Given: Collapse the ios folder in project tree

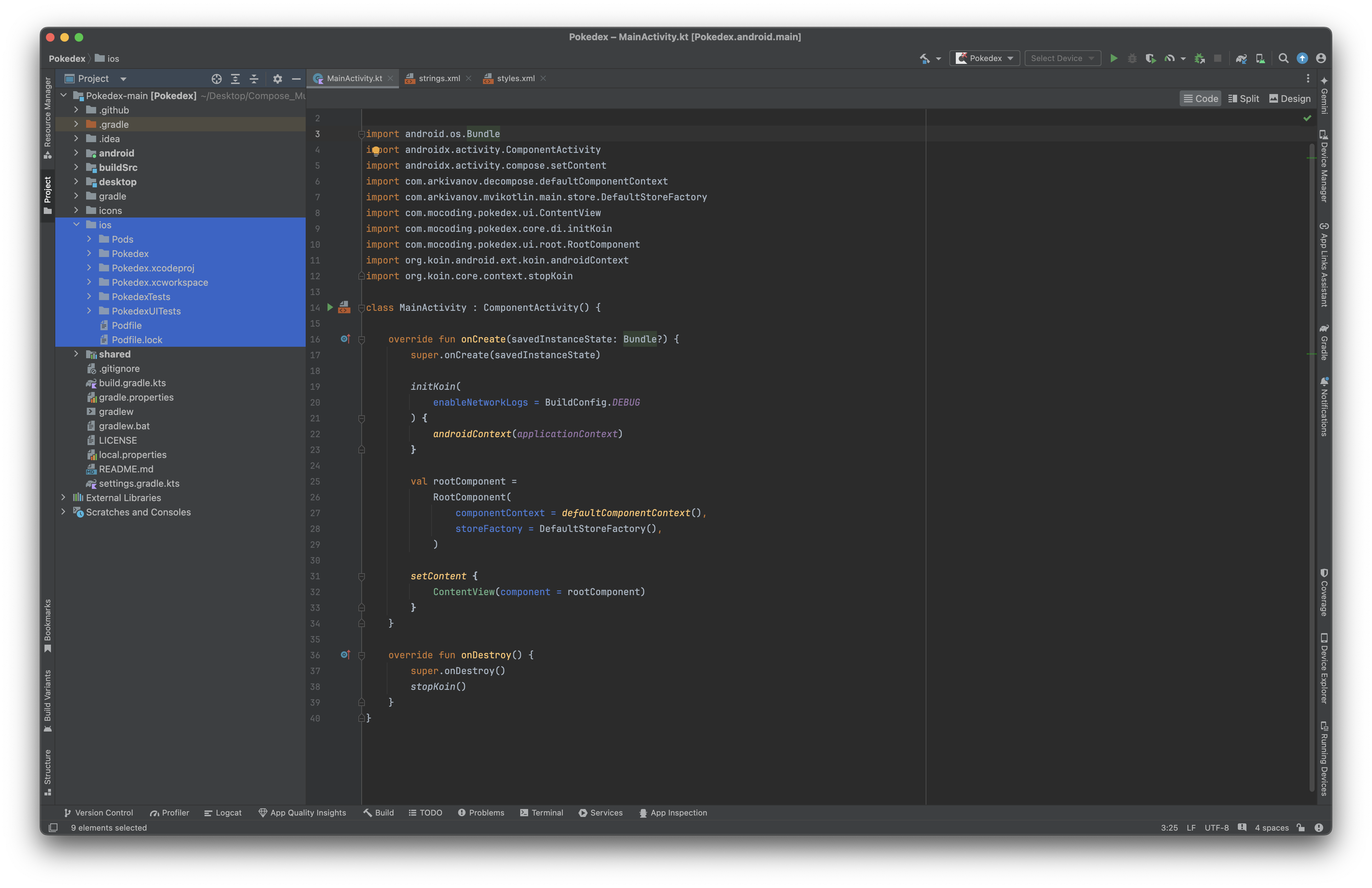Looking at the screenshot, I should pyautogui.click(x=76, y=225).
